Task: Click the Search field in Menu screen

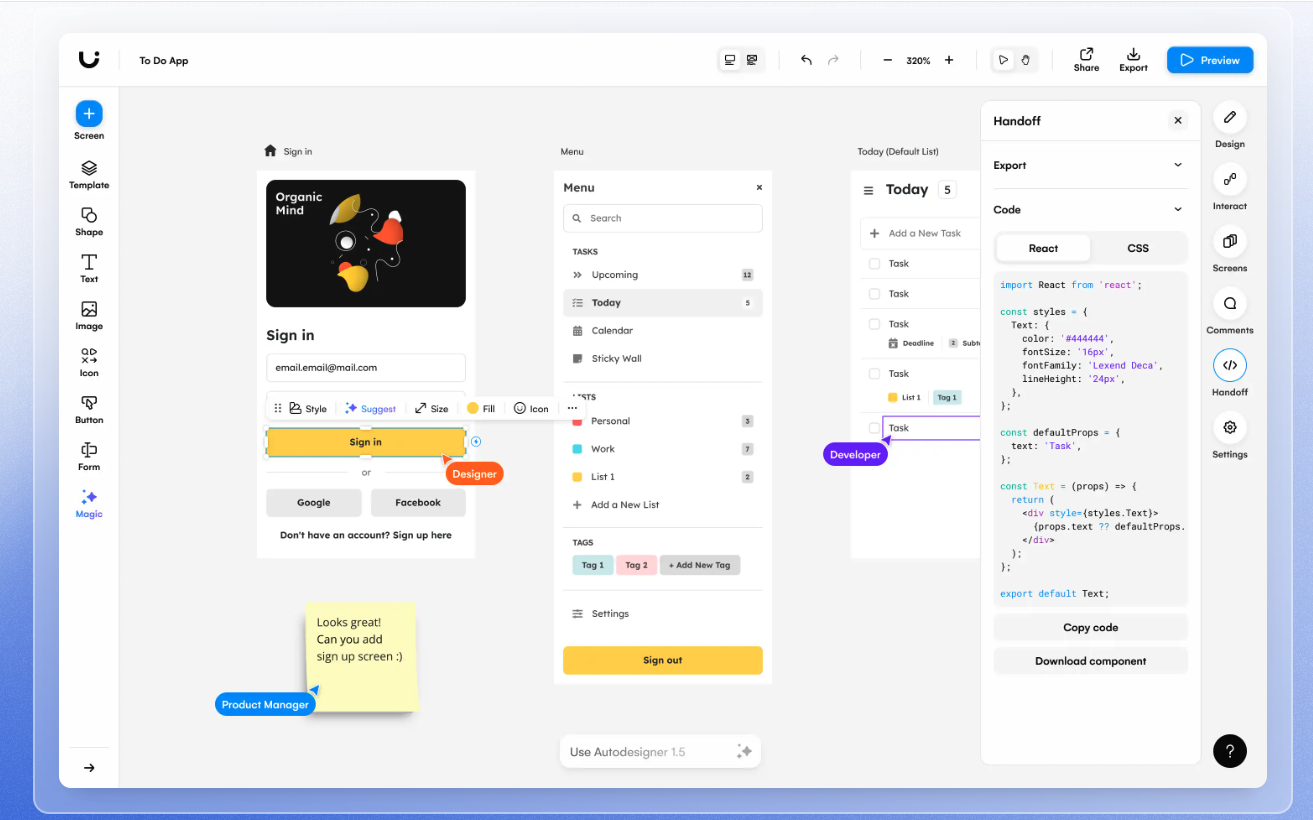Action: coord(663,218)
